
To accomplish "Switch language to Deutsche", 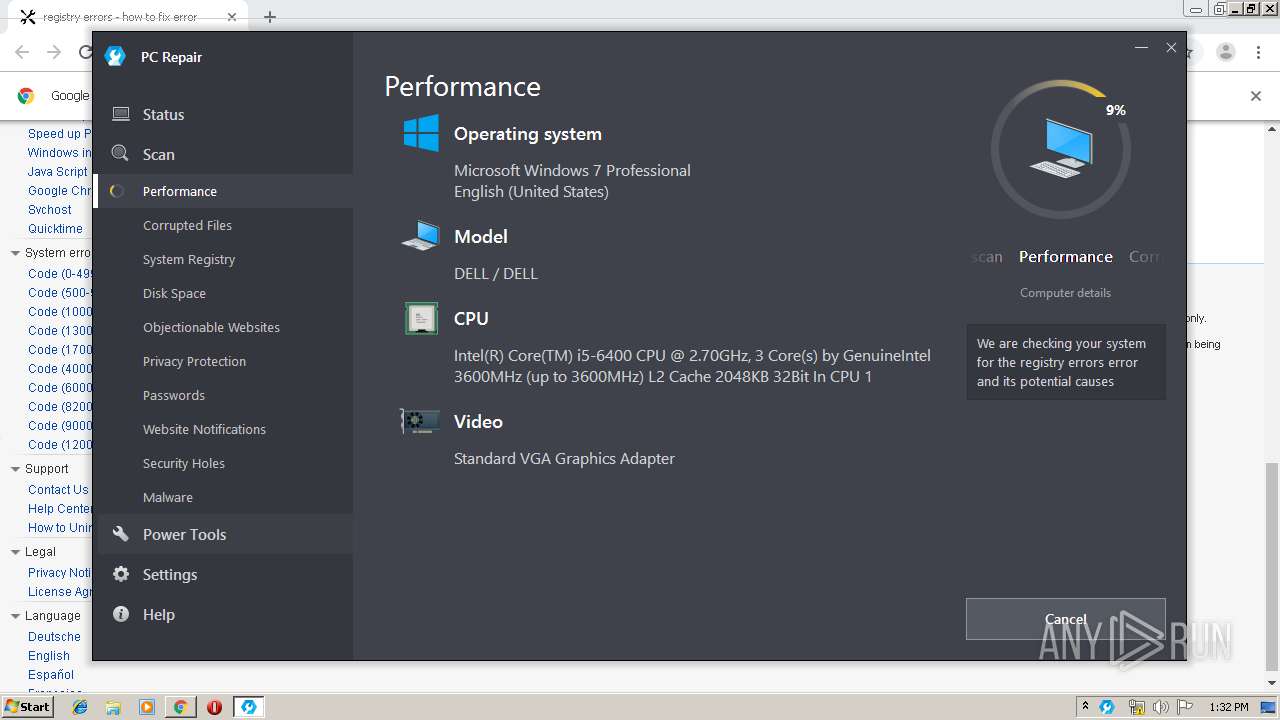I will point(54,637).
